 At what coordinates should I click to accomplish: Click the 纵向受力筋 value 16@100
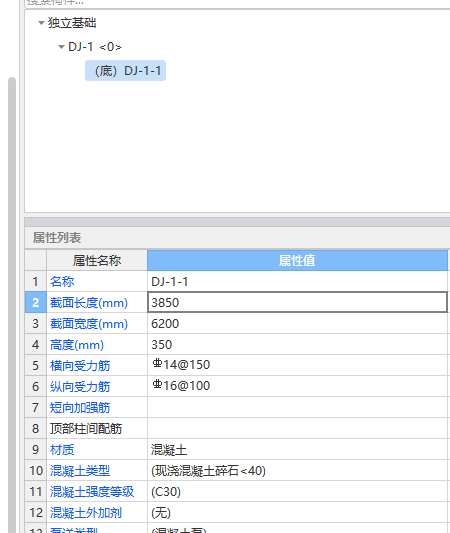[x=297, y=386]
